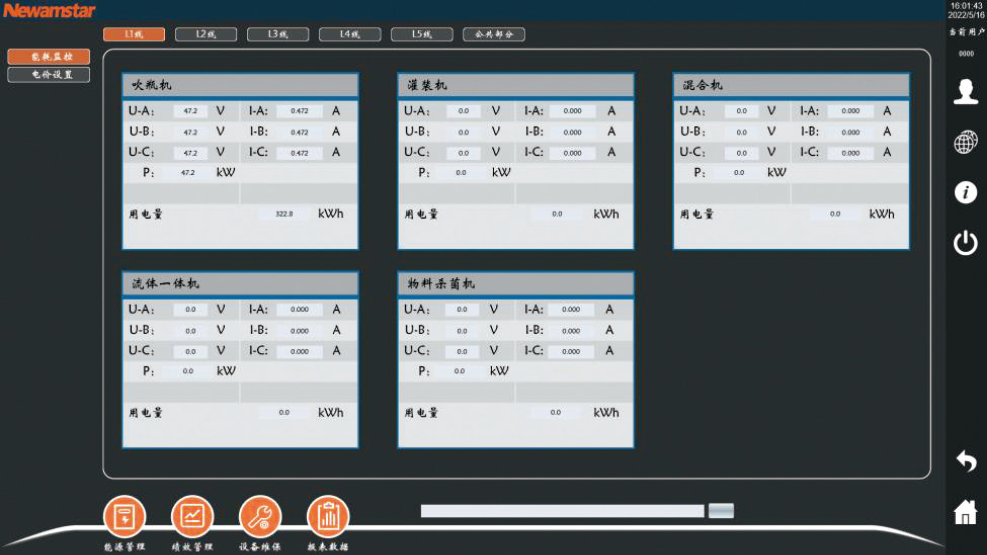Click the U-C voltage value in 吹瓶机

[x=191, y=153]
